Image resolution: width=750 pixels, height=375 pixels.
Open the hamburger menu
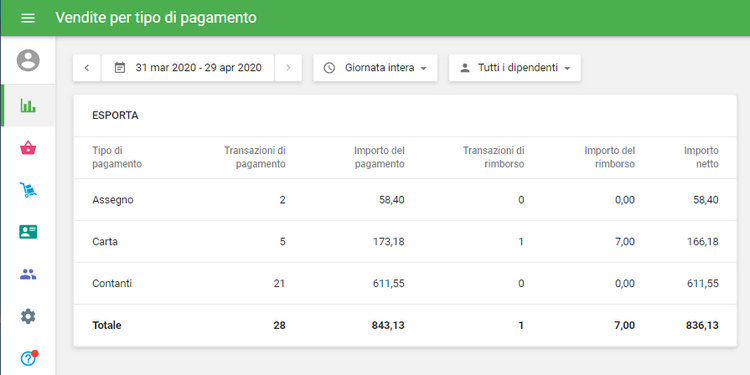[28, 18]
